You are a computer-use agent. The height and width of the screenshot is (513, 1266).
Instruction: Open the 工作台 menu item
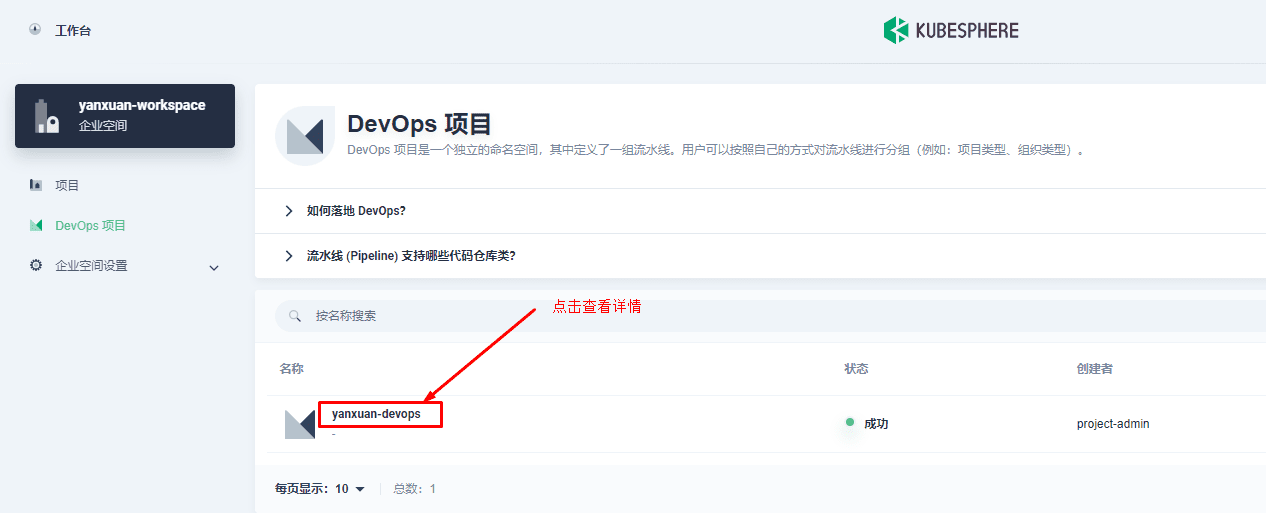73,31
